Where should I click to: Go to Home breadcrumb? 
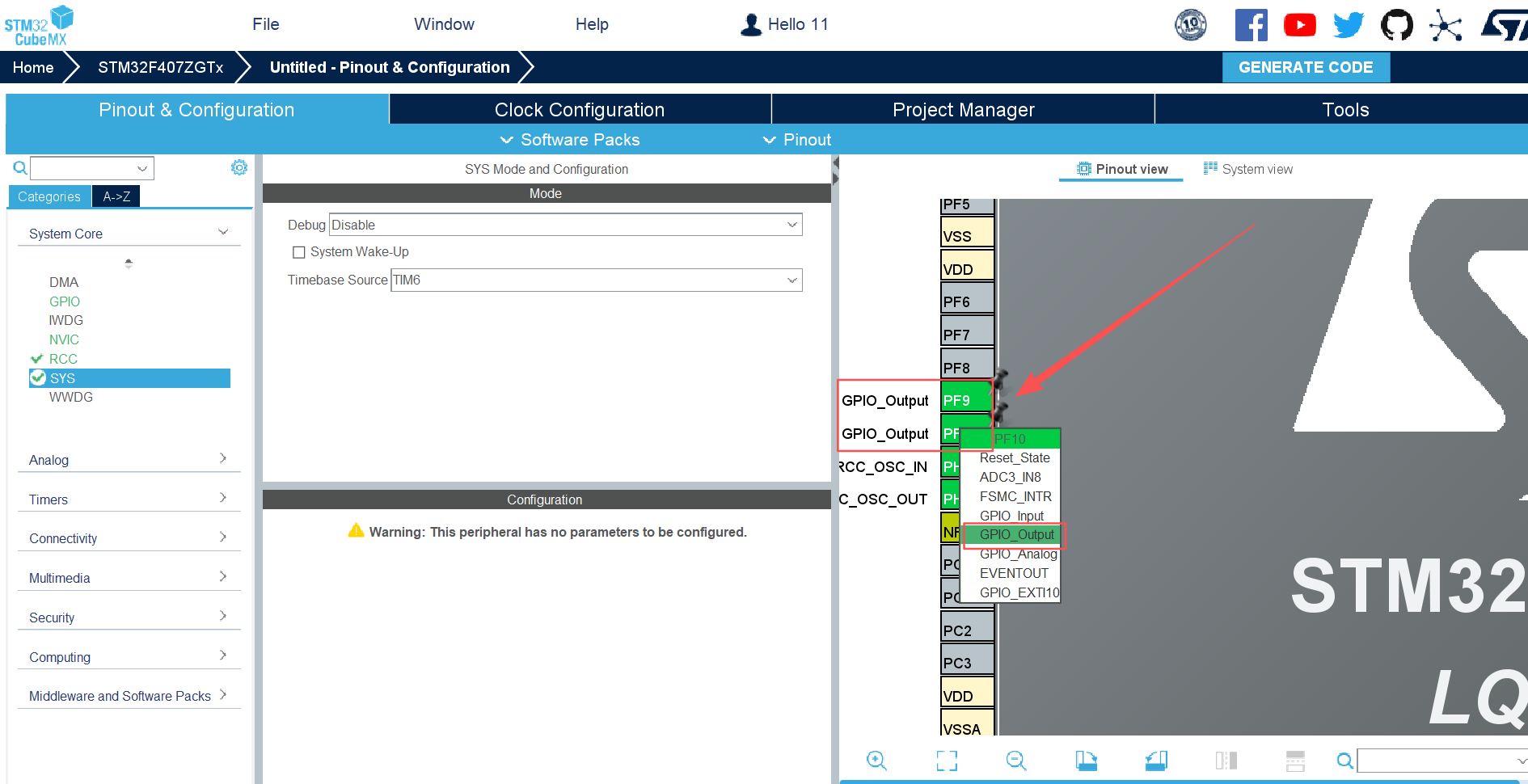point(33,67)
